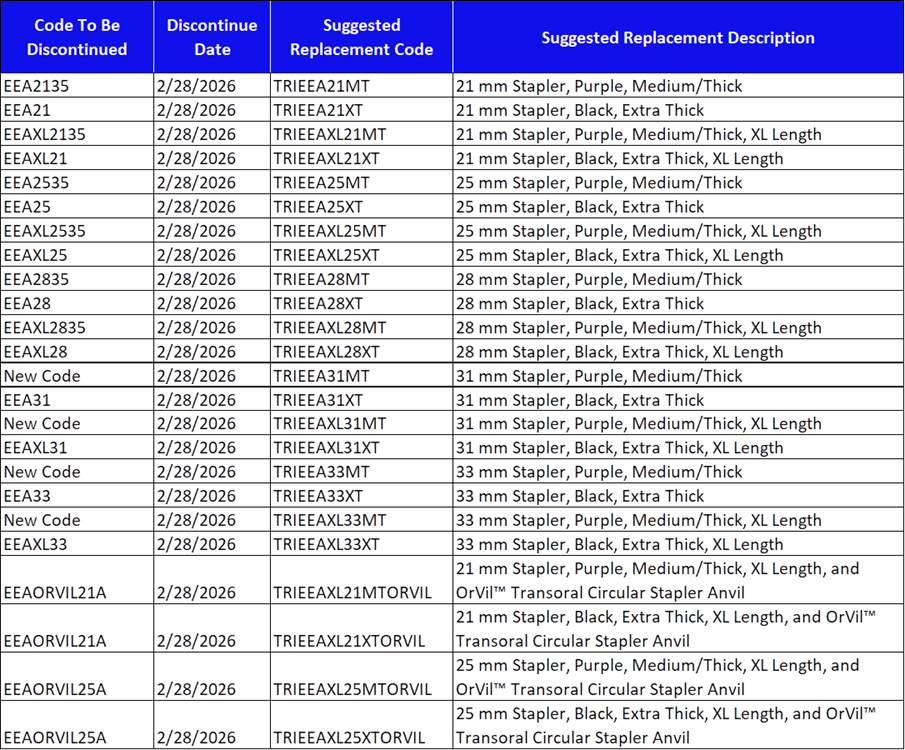Select the EEAXL33 code cell
Viewport: 905px width, 750px height.
tap(36, 545)
